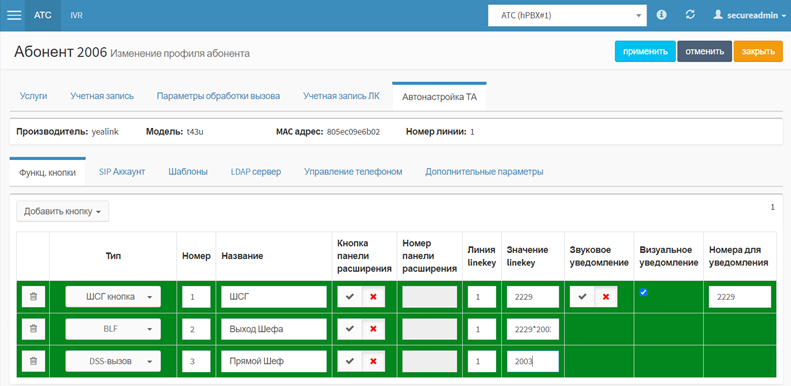
Task: Click expansion panel number field in Выход Шефа row
Action: point(429,329)
